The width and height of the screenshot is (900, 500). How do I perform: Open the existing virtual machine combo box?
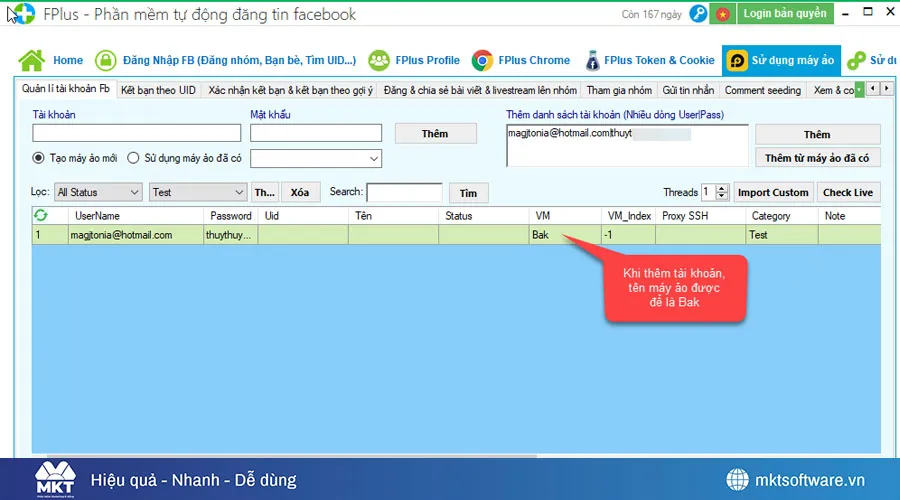pyautogui.click(x=316, y=158)
